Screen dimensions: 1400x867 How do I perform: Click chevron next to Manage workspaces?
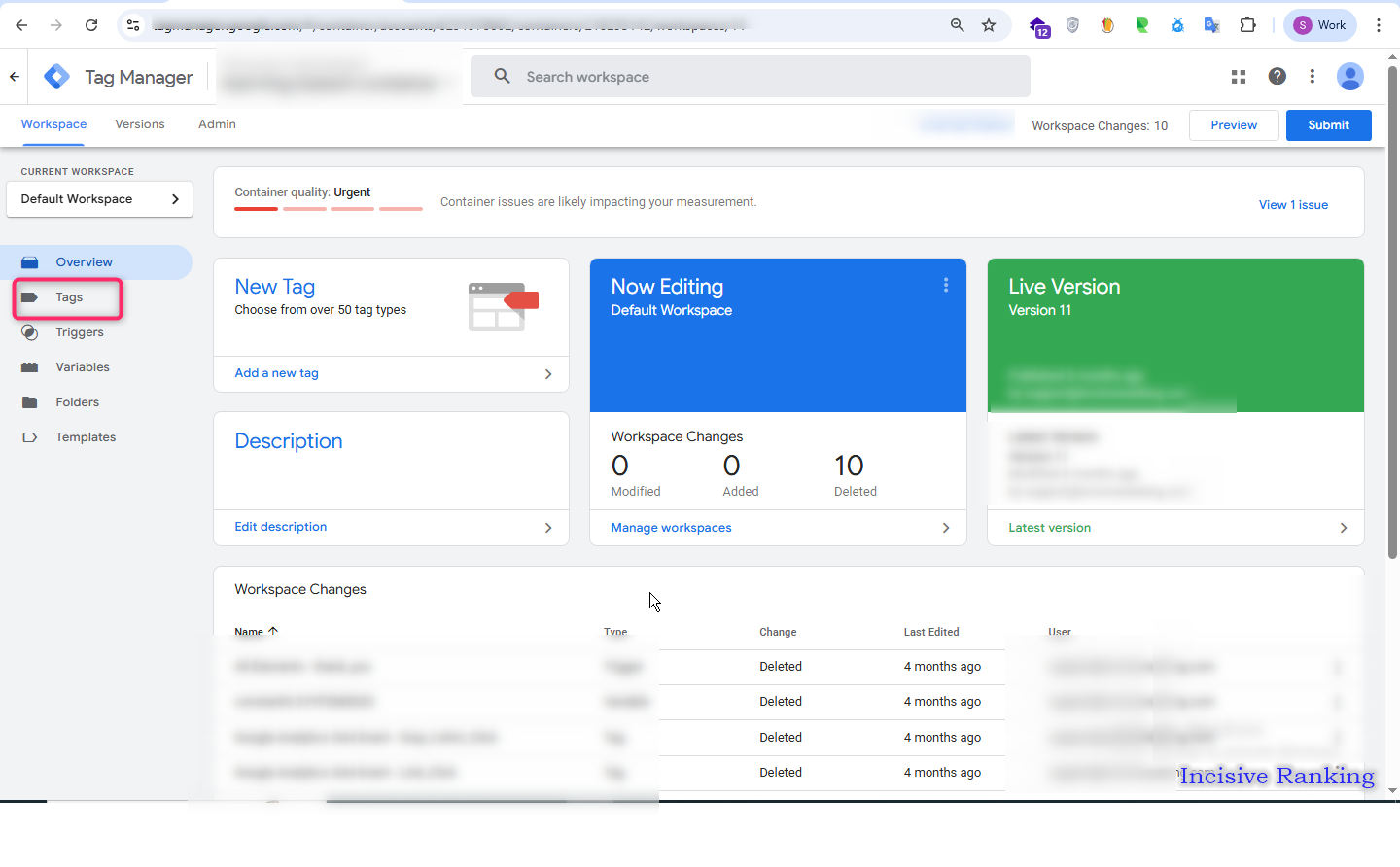[946, 528]
